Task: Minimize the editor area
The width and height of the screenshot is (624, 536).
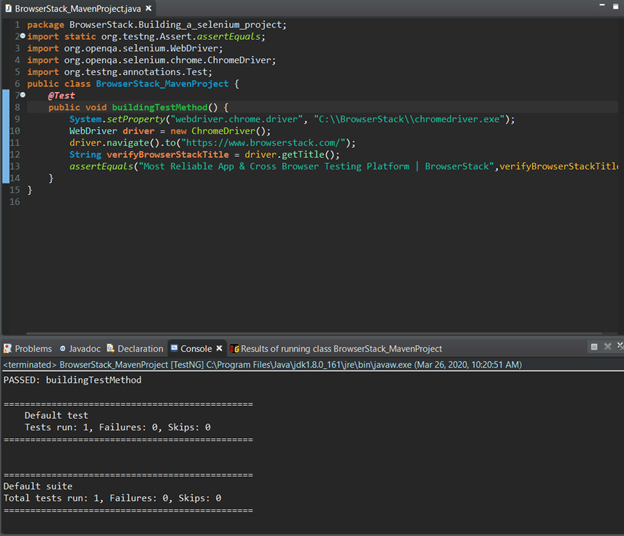Action: [x=602, y=5]
